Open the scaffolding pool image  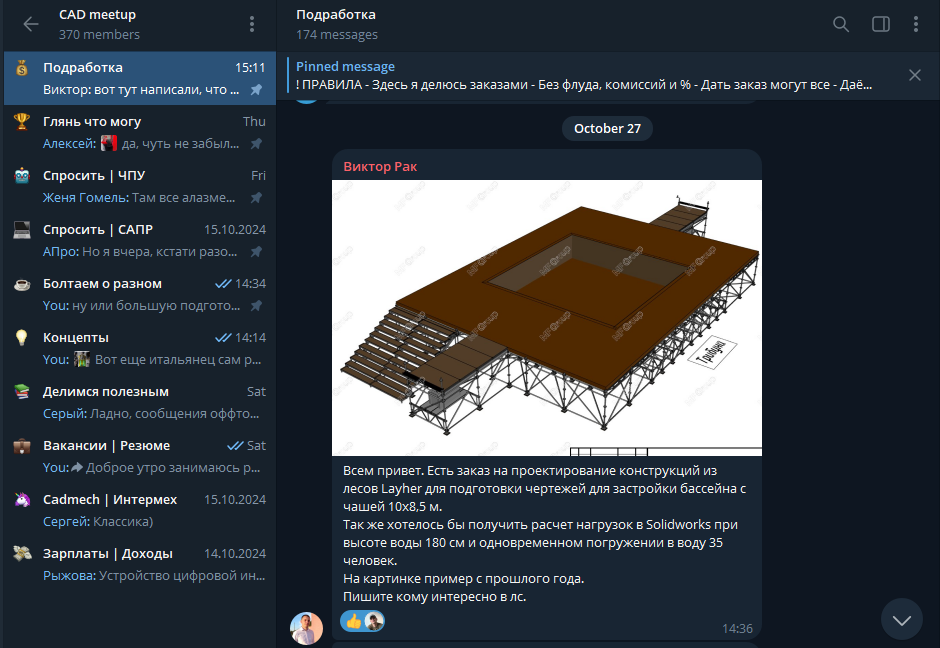[x=547, y=318]
